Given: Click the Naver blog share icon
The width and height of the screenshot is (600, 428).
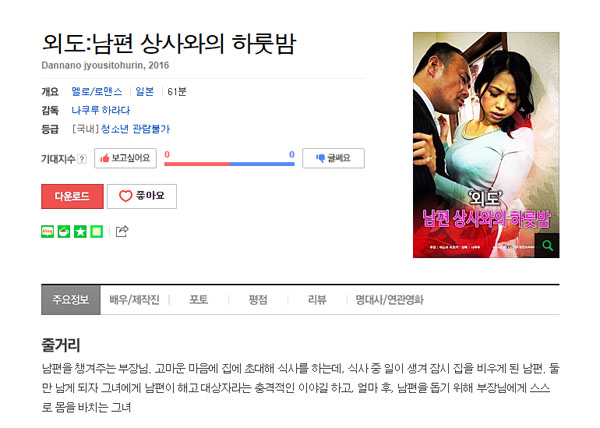Looking at the screenshot, I should 47,231.
